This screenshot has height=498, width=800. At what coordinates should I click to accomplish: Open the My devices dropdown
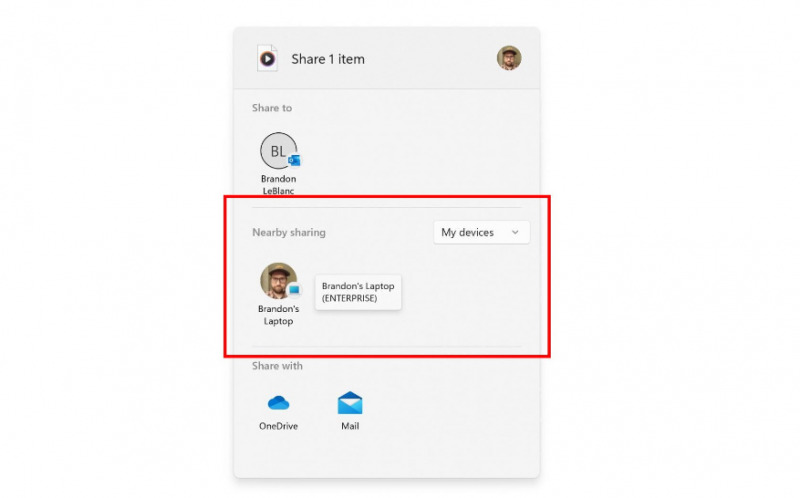pyautogui.click(x=481, y=232)
